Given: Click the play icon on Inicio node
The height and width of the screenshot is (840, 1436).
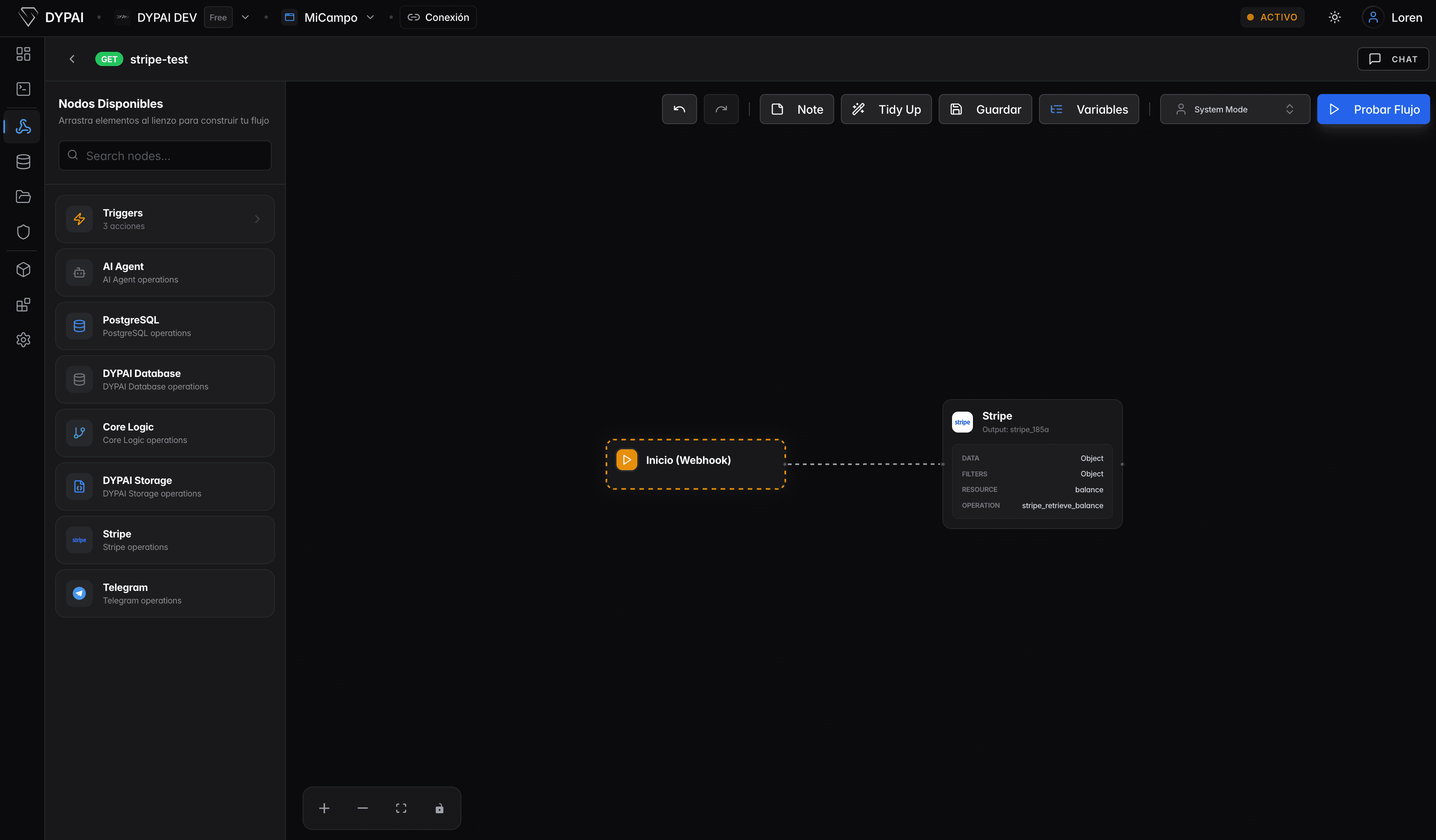Looking at the screenshot, I should coord(627,460).
